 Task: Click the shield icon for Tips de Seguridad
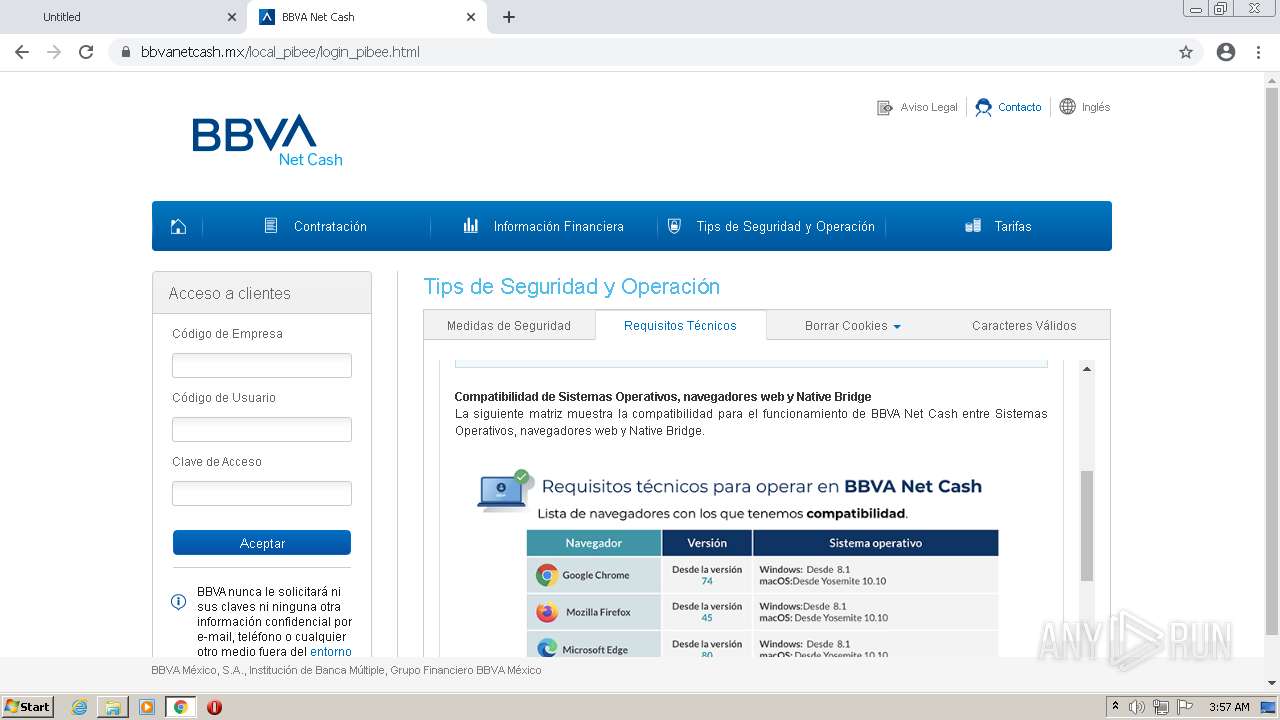tap(674, 226)
